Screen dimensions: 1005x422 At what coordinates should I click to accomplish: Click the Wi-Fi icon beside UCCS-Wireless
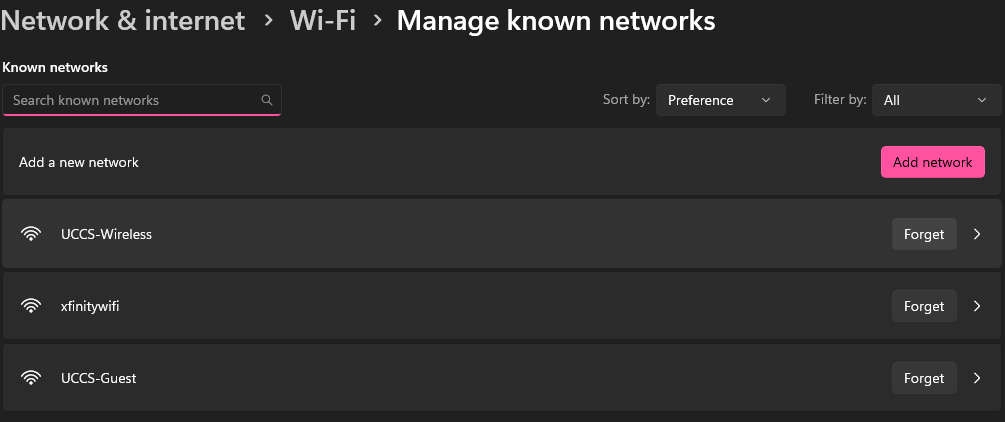pos(30,234)
